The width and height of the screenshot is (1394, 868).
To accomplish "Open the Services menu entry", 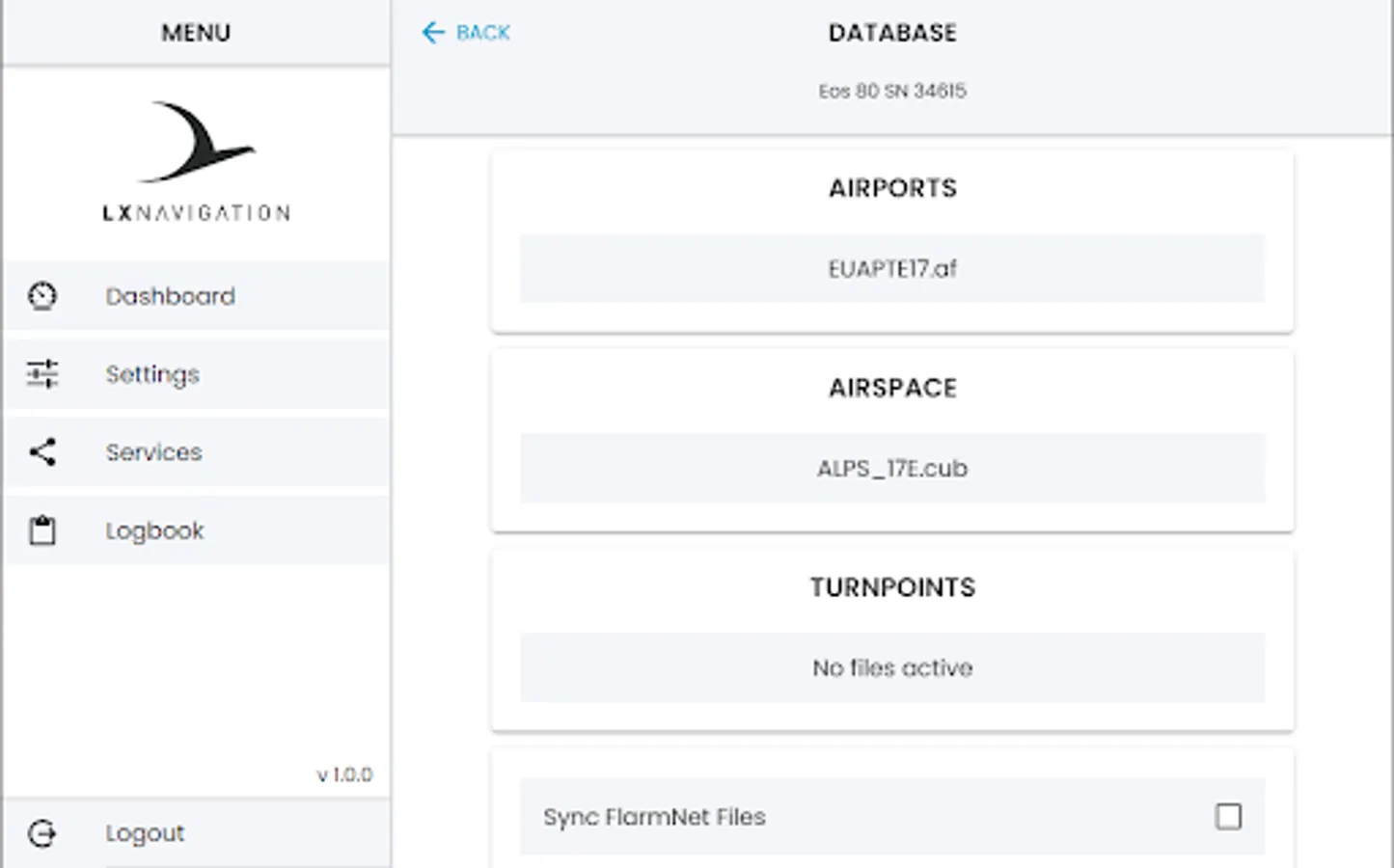I will (x=154, y=452).
